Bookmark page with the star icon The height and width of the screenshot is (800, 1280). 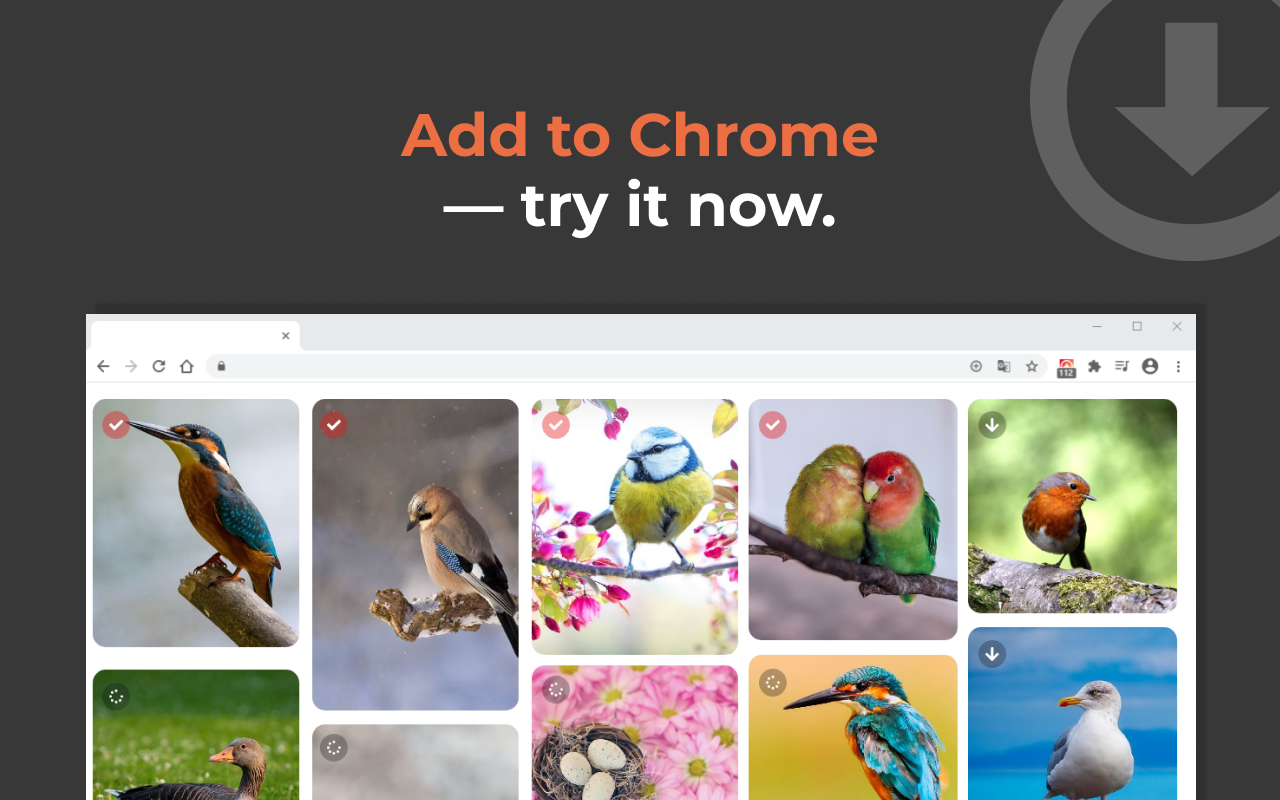[1032, 366]
